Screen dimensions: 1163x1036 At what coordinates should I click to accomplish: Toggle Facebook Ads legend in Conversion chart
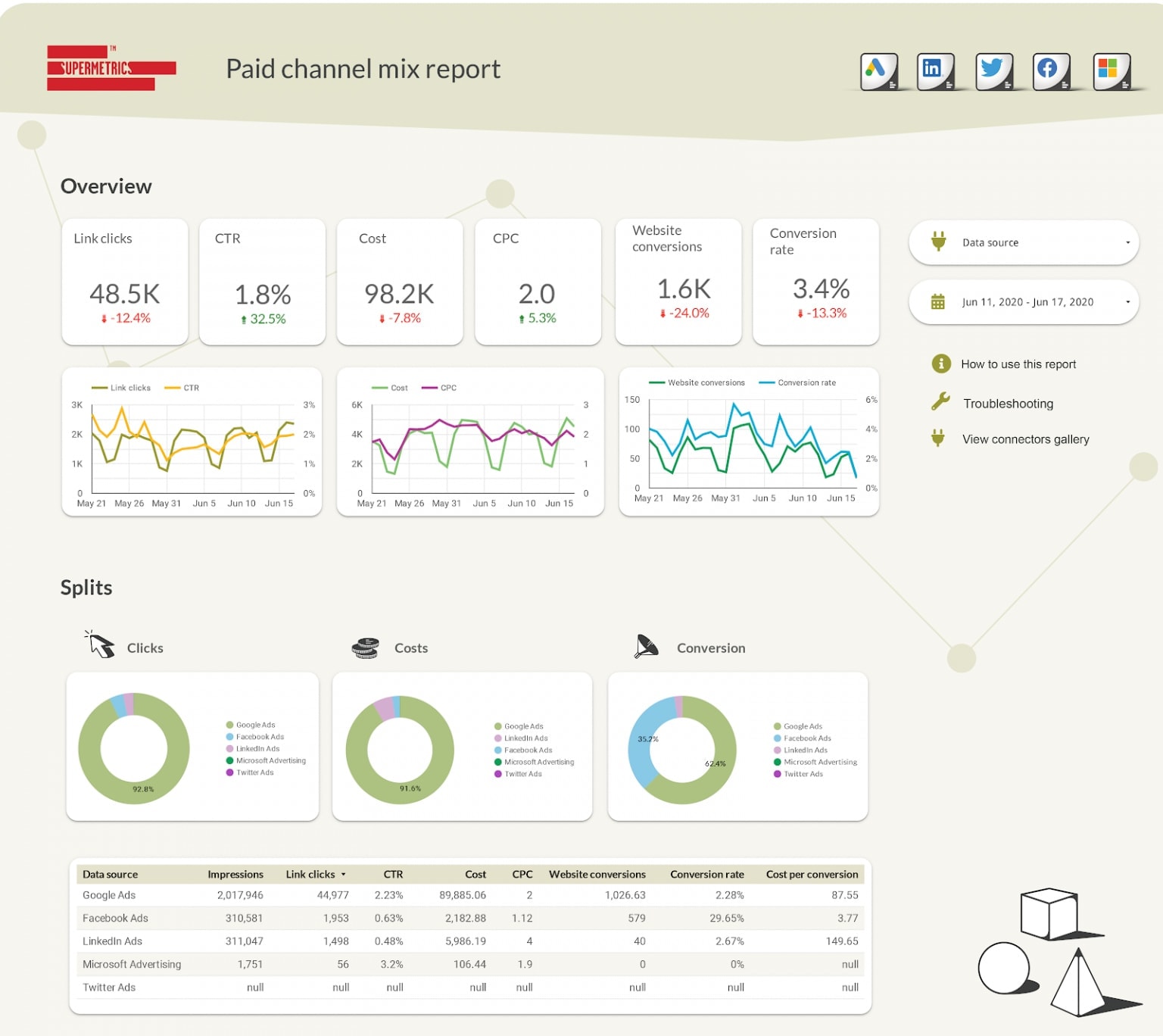[x=806, y=738]
